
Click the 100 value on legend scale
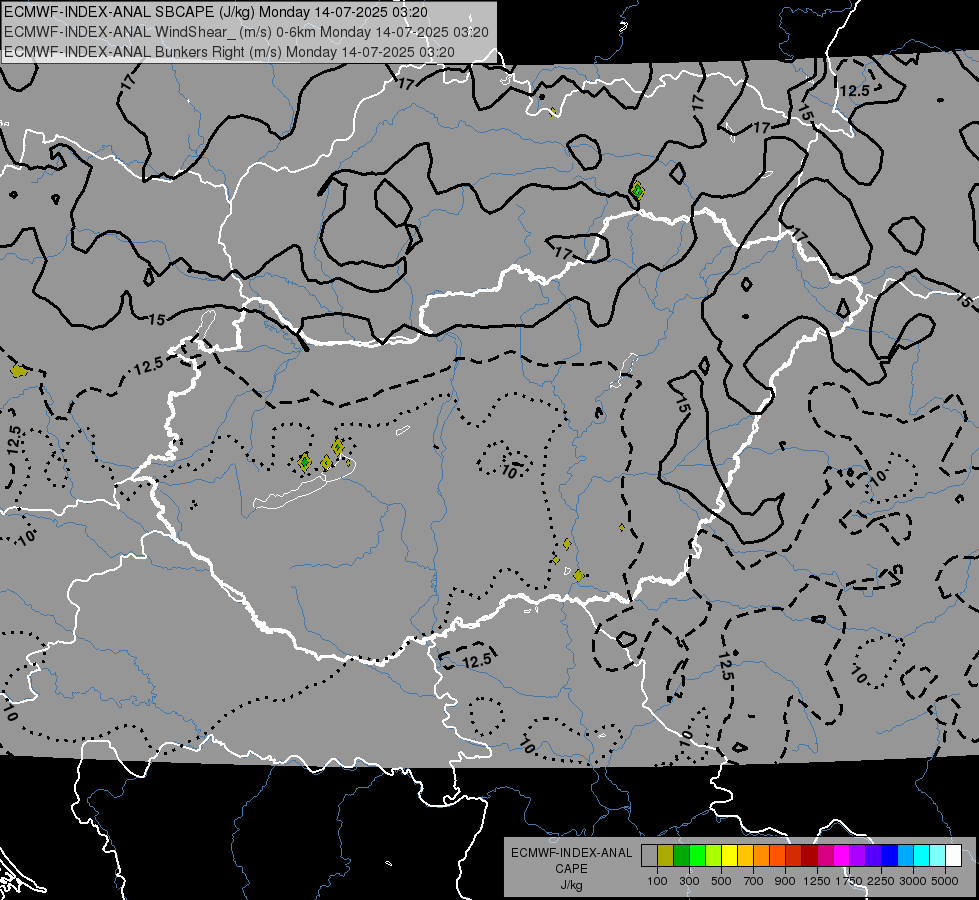click(657, 881)
